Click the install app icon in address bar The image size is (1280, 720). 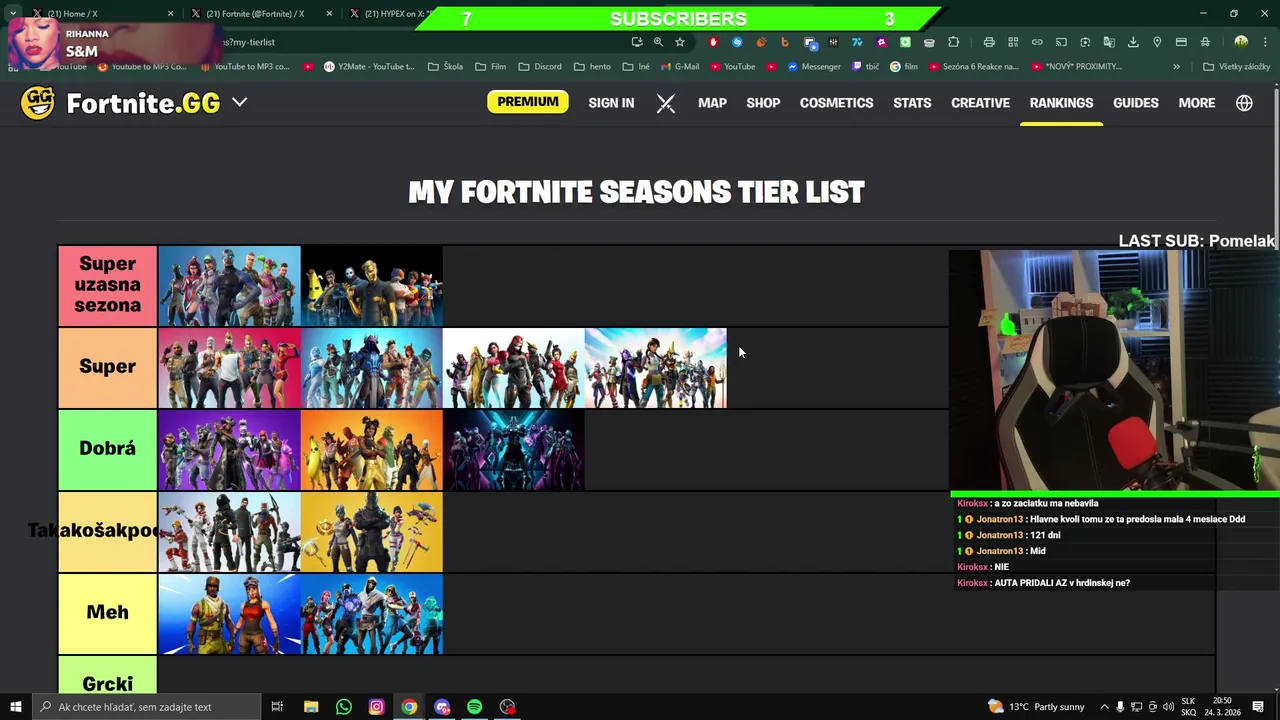pyautogui.click(x=636, y=42)
